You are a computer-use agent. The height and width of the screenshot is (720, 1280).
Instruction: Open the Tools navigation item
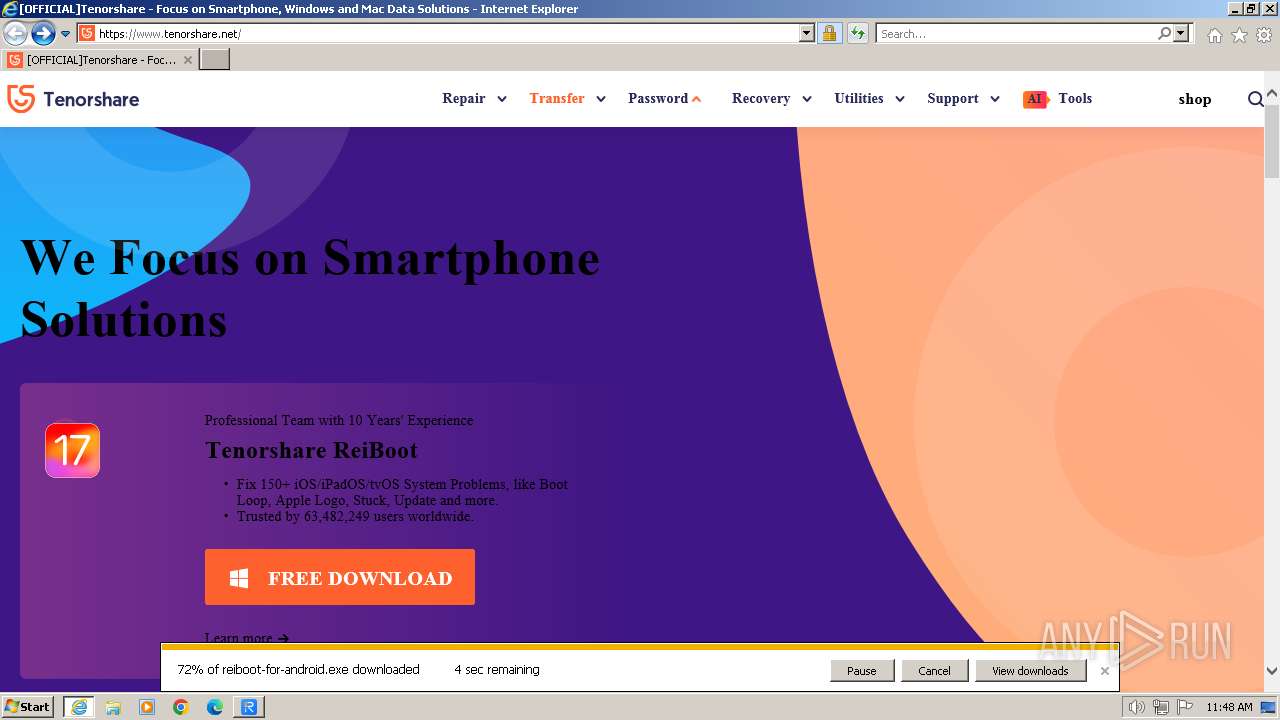[1075, 98]
